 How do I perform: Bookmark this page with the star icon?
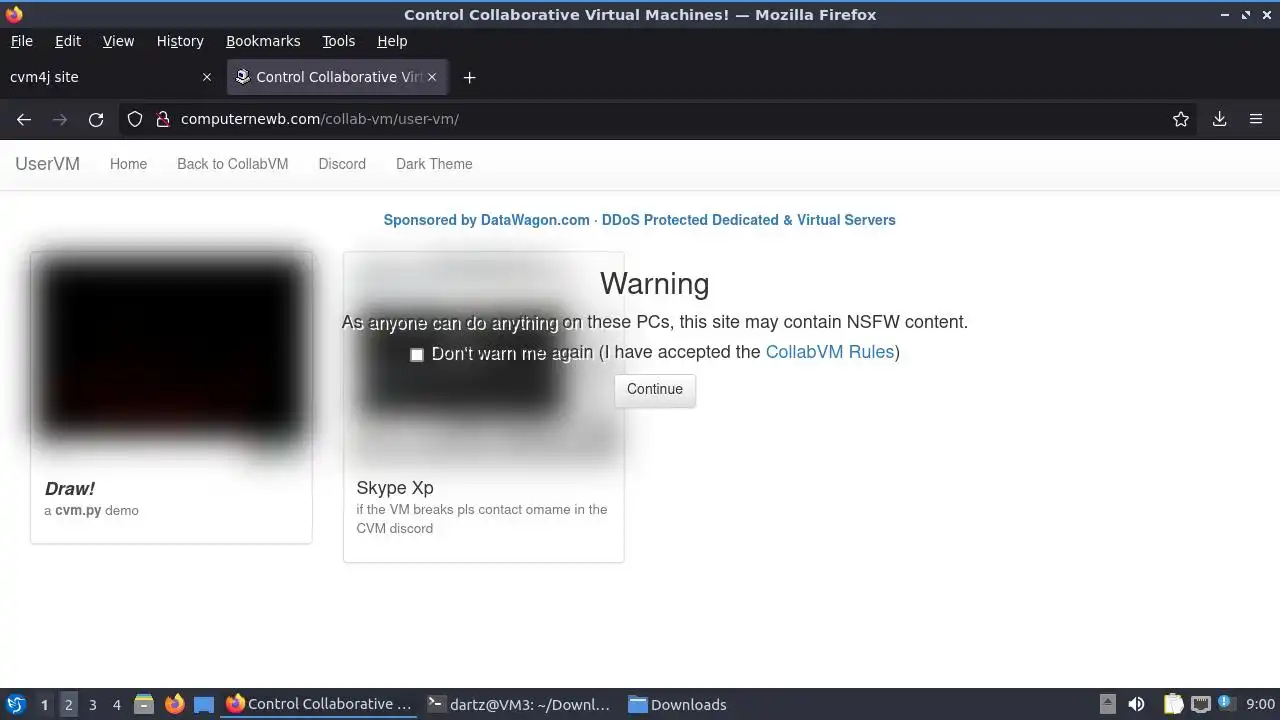tap(1181, 119)
